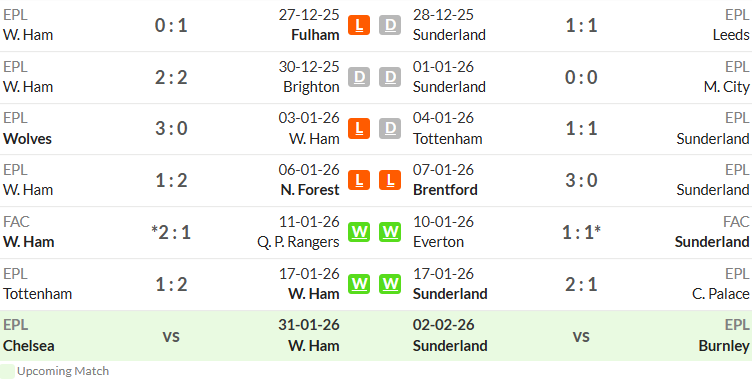Image resolution: width=752 pixels, height=391 pixels.
Task: Click the Brentford 3:0 Sunderland score
Action: [x=581, y=180]
